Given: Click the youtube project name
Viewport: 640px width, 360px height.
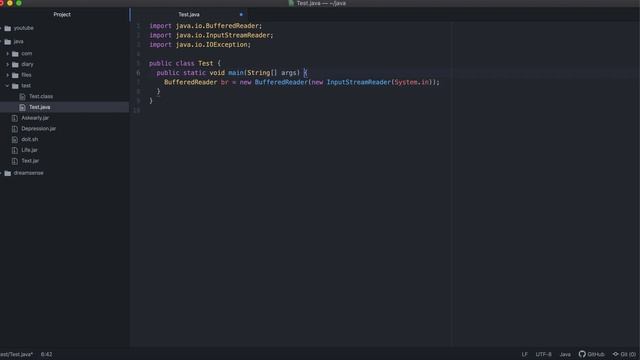Looking at the screenshot, I should [24, 28].
